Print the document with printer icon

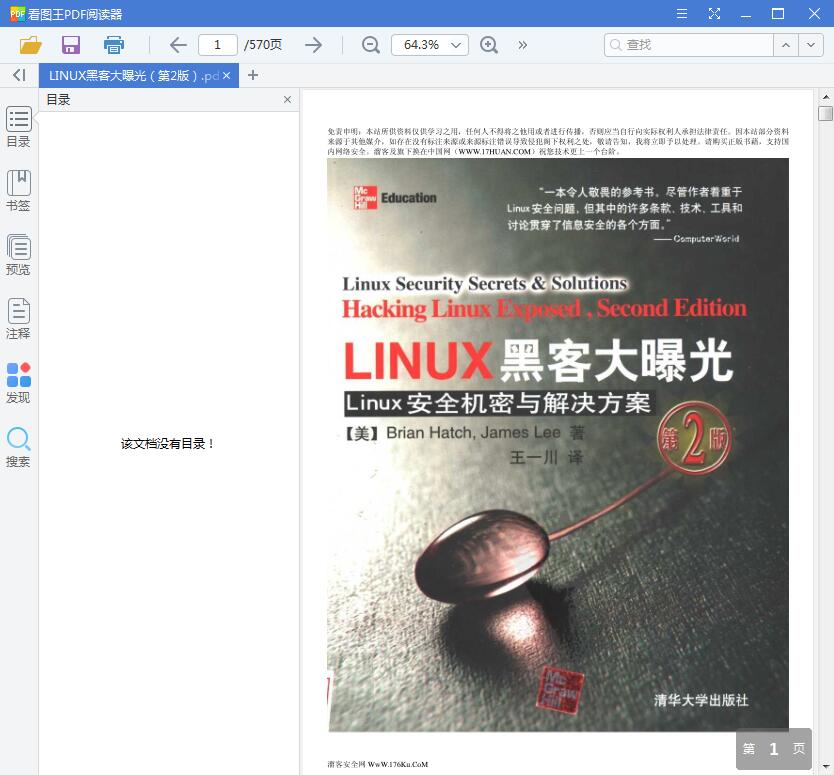pyautogui.click(x=113, y=45)
